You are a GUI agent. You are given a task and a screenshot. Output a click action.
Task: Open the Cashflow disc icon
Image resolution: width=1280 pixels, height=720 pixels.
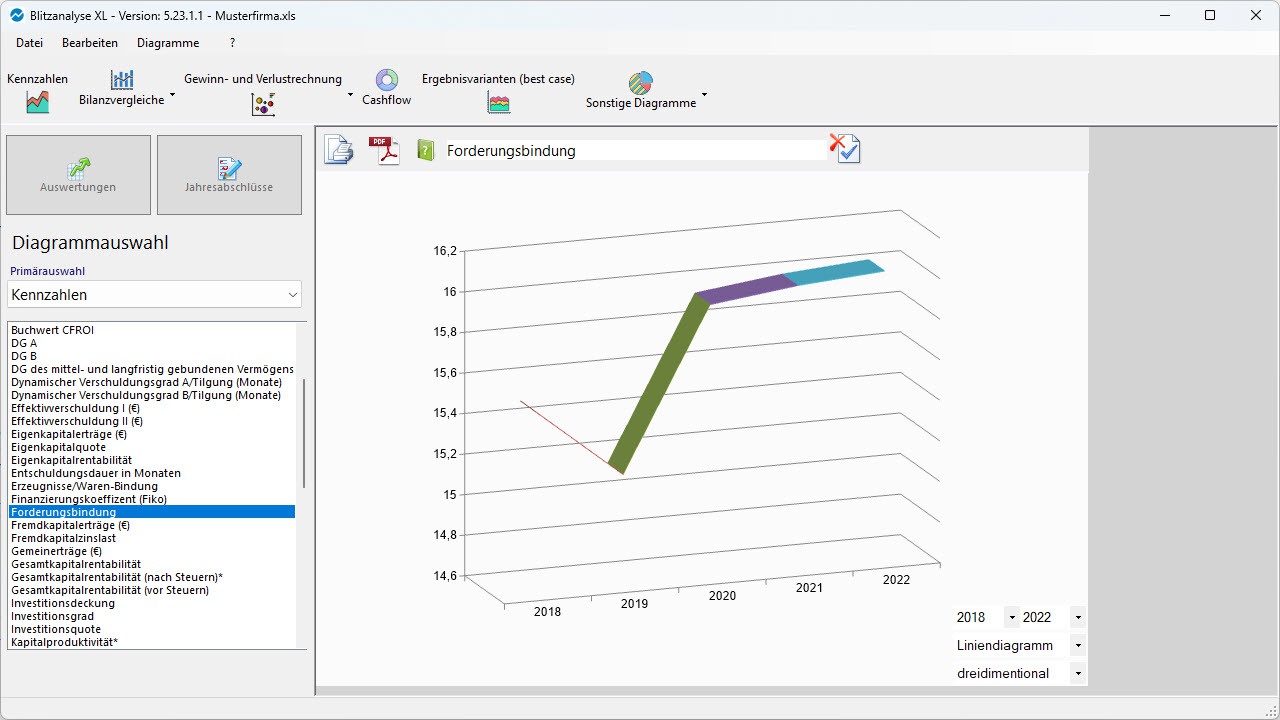point(386,80)
